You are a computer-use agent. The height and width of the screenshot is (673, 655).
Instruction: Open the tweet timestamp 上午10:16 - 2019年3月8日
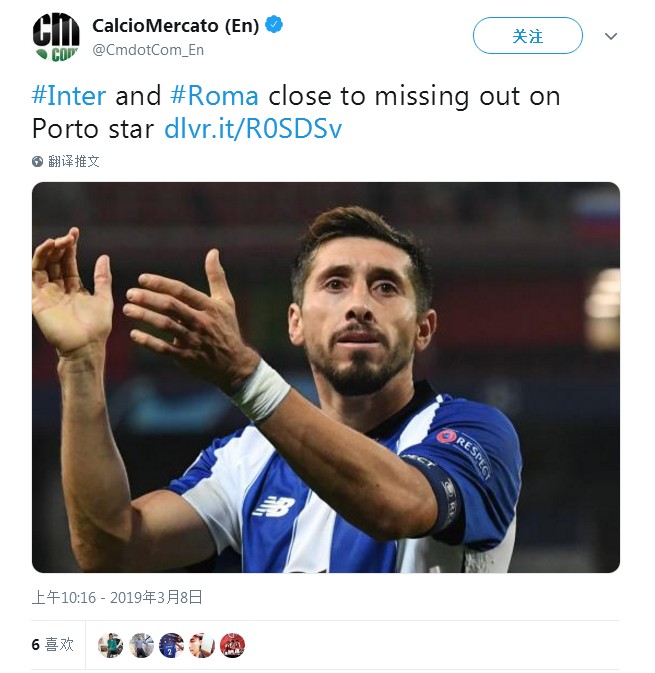[117, 597]
